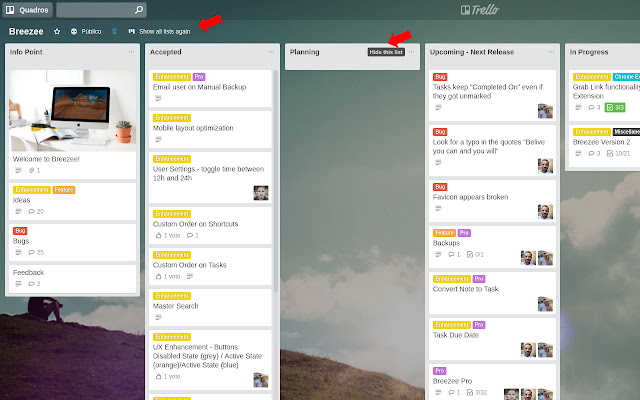Star the Breezee board
This screenshot has width=640, height=400.
tap(57, 31)
